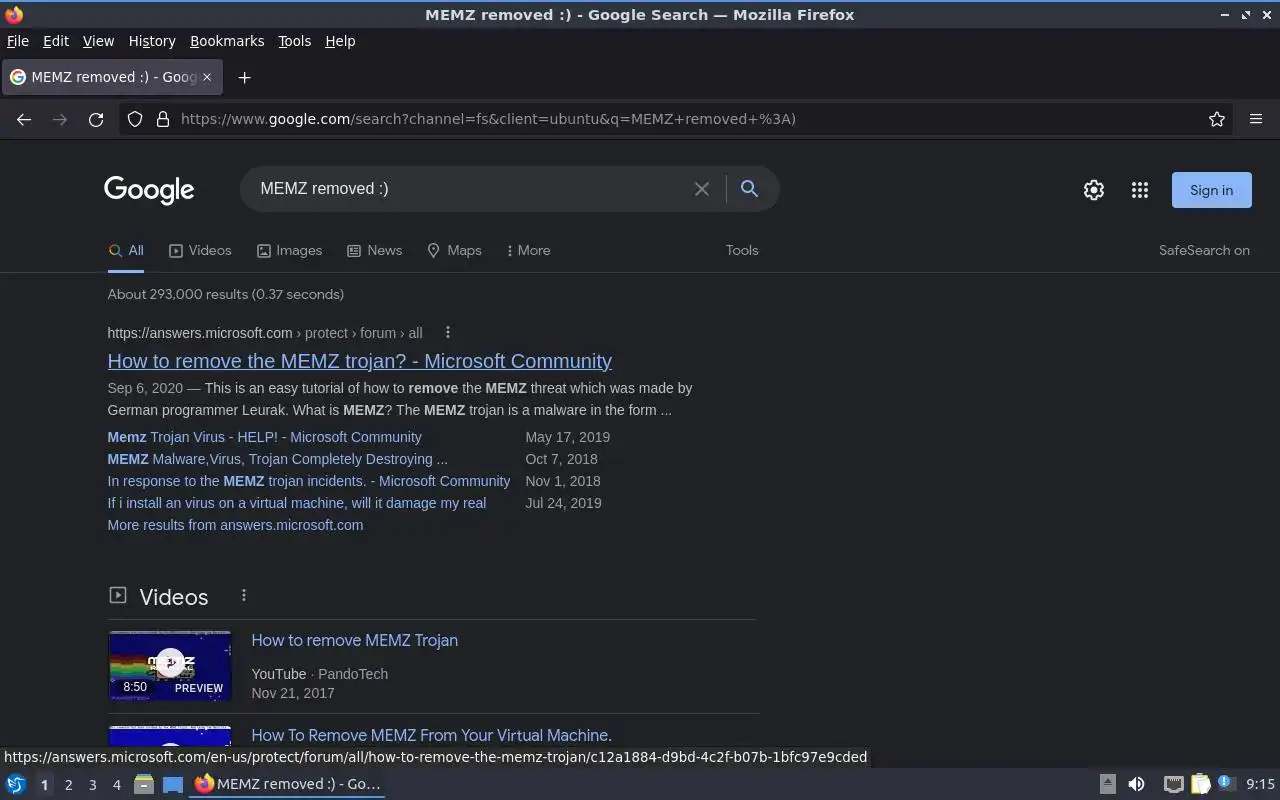1280x800 pixels.
Task: Switch to workspace 3
Action: 92,785
